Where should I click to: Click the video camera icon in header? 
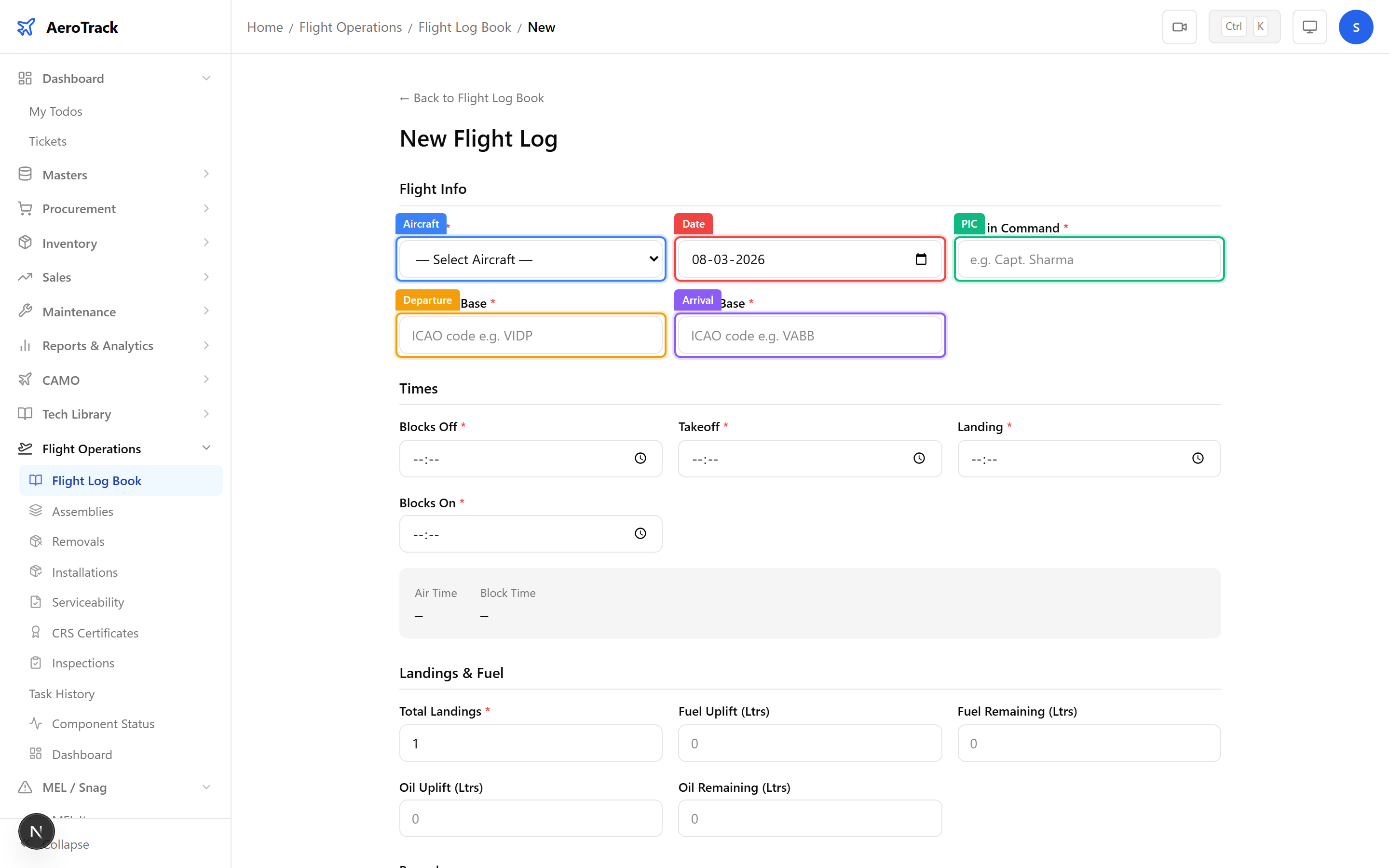[x=1179, y=27]
